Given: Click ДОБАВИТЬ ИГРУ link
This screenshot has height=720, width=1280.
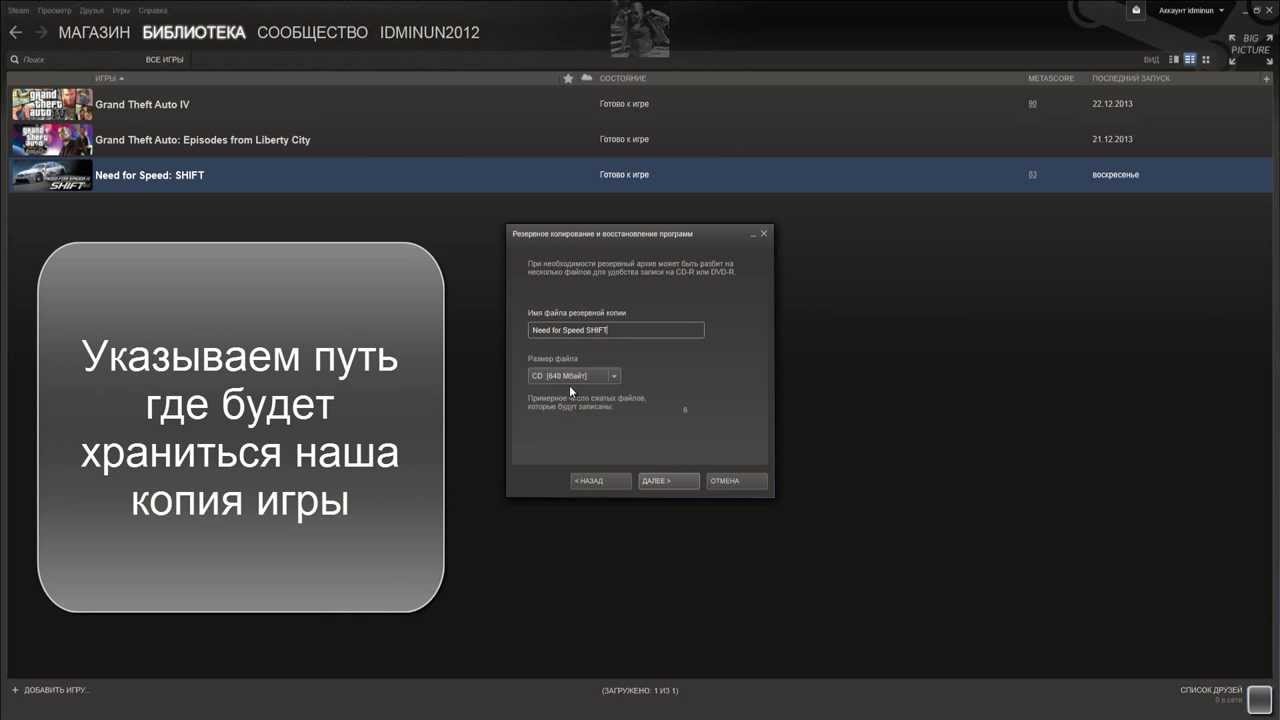Looking at the screenshot, I should pos(57,690).
